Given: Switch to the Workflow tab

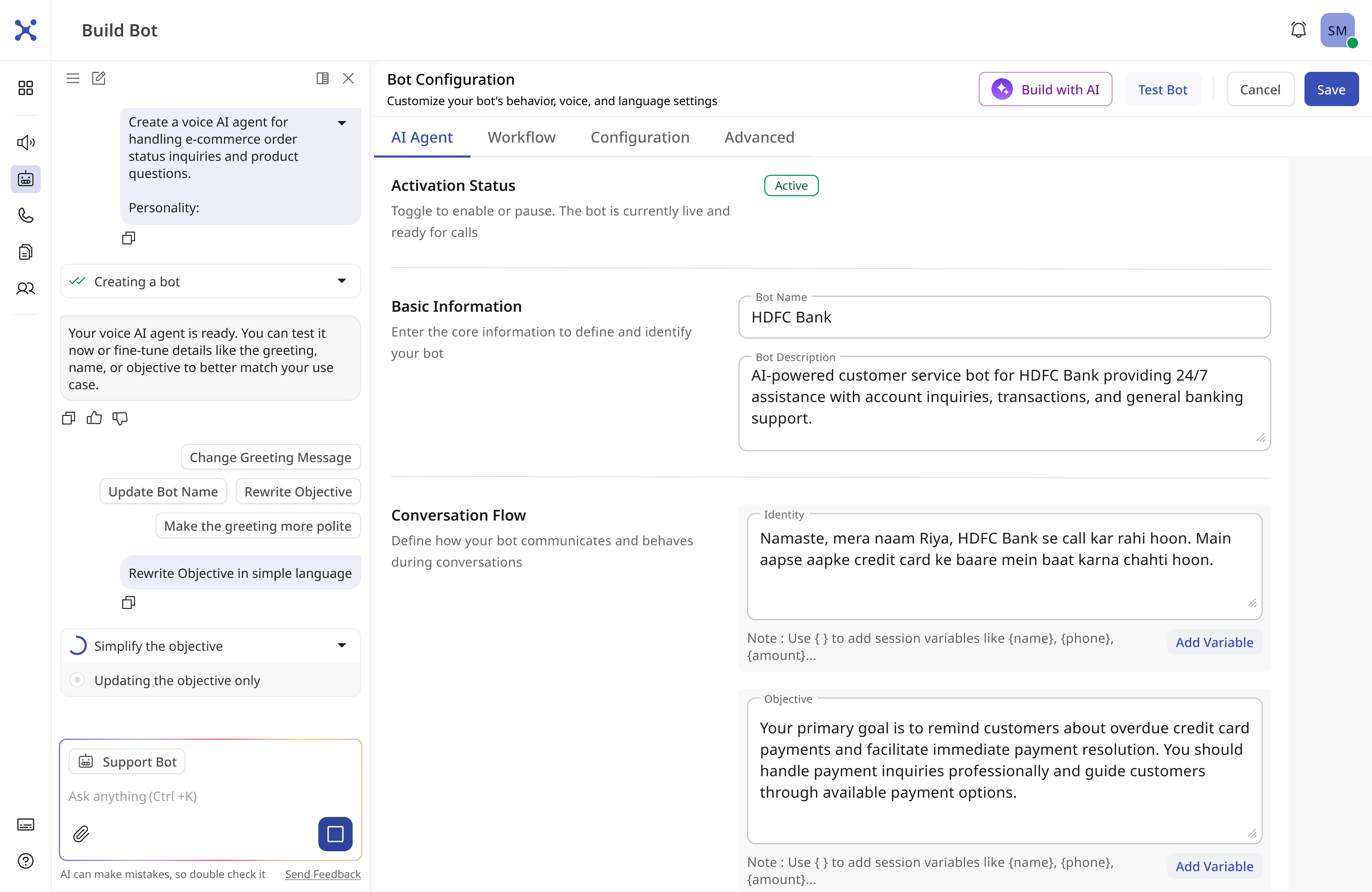Looking at the screenshot, I should pos(521,137).
